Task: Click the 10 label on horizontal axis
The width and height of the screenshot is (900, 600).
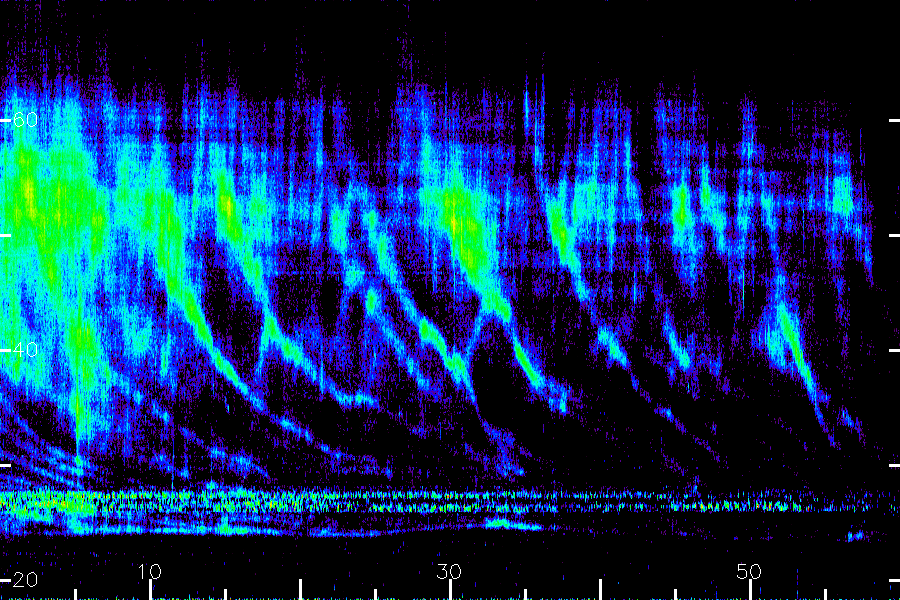Action: pyautogui.click(x=150, y=572)
